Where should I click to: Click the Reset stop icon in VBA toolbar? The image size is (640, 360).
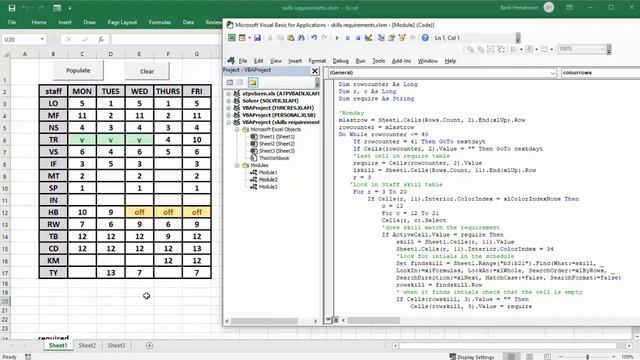(358, 38)
